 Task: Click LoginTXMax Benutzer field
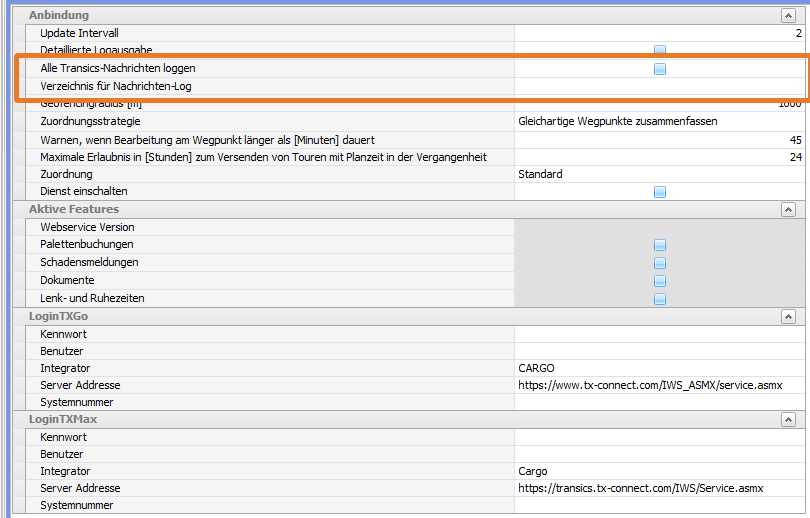coord(659,454)
